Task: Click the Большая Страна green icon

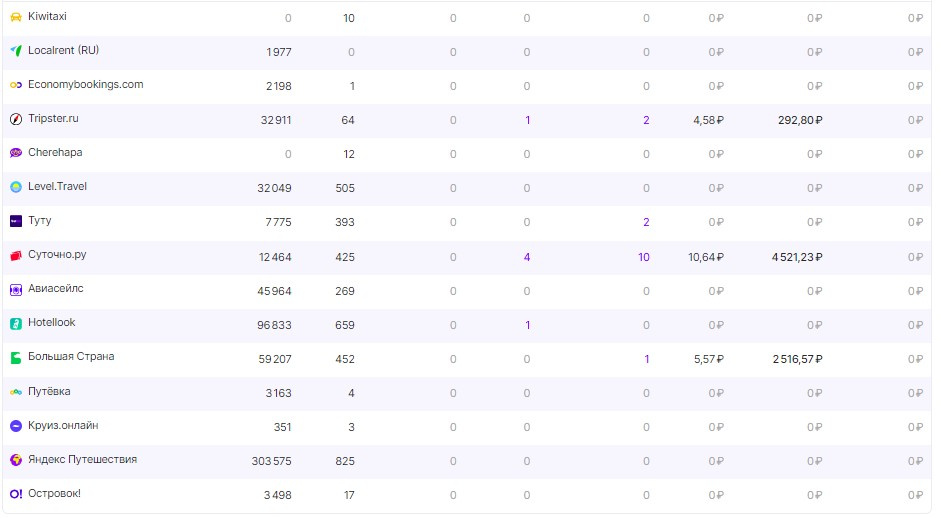Action: point(16,358)
